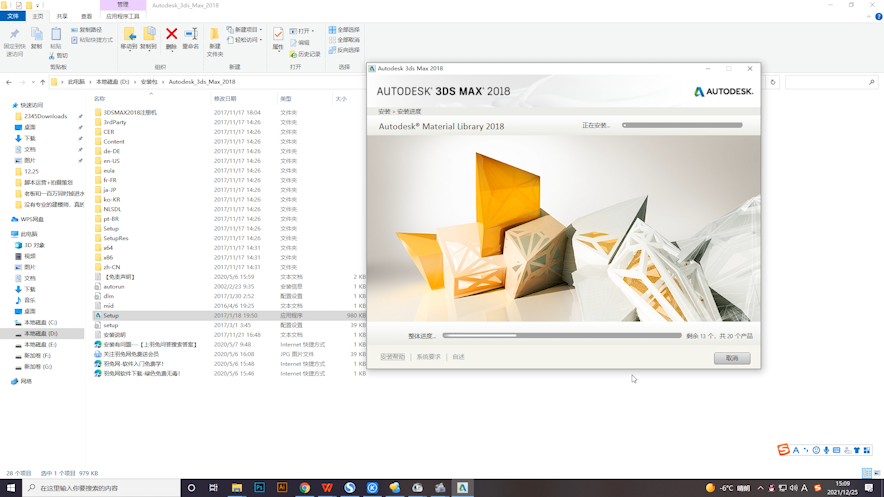Viewport: 884px width, 497px height.
Task: Collapse the Explorer ribbon chevron
Action: tap(868, 17)
